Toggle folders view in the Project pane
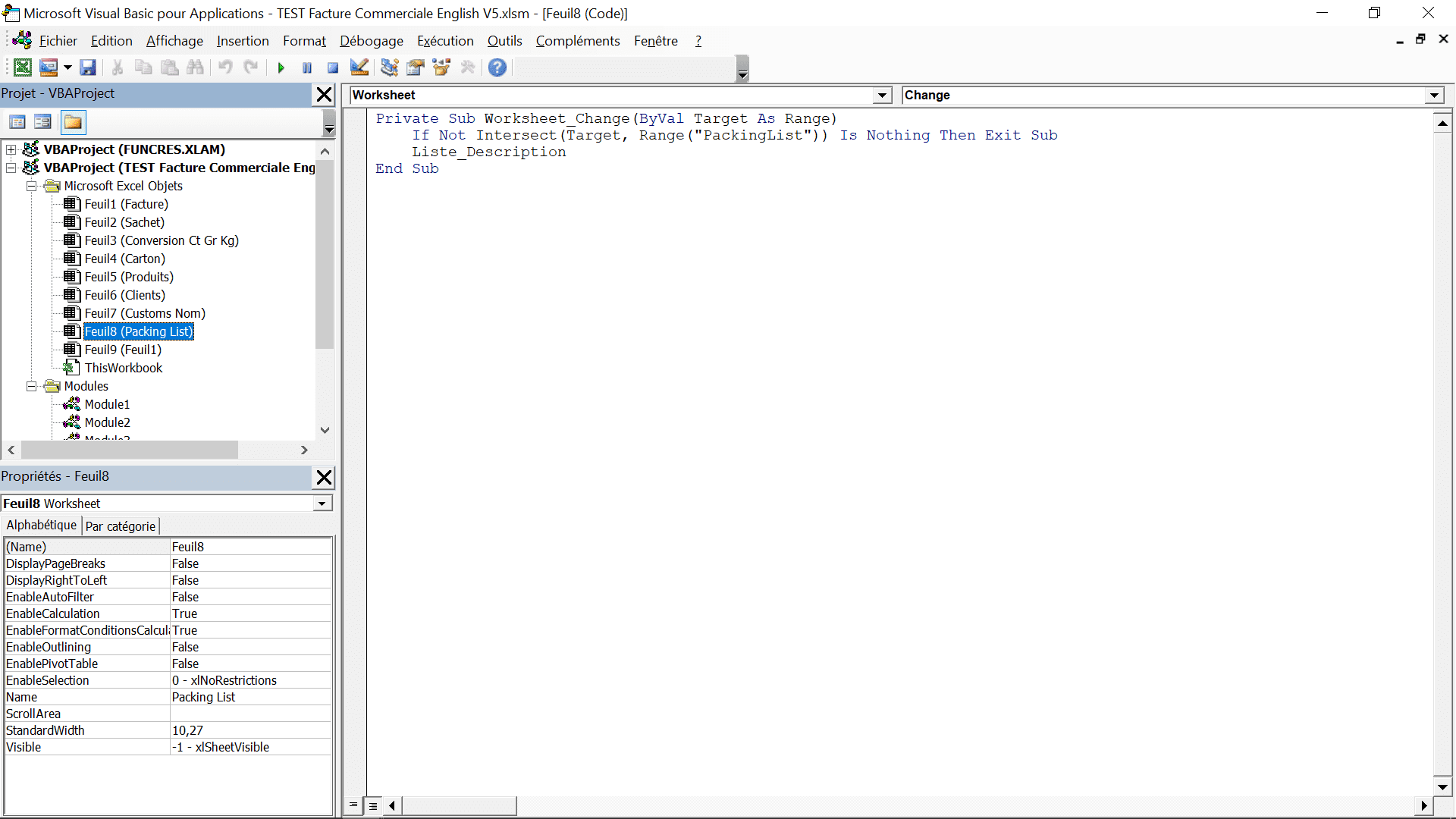Viewport: 1456px width, 819px height. 73,122
